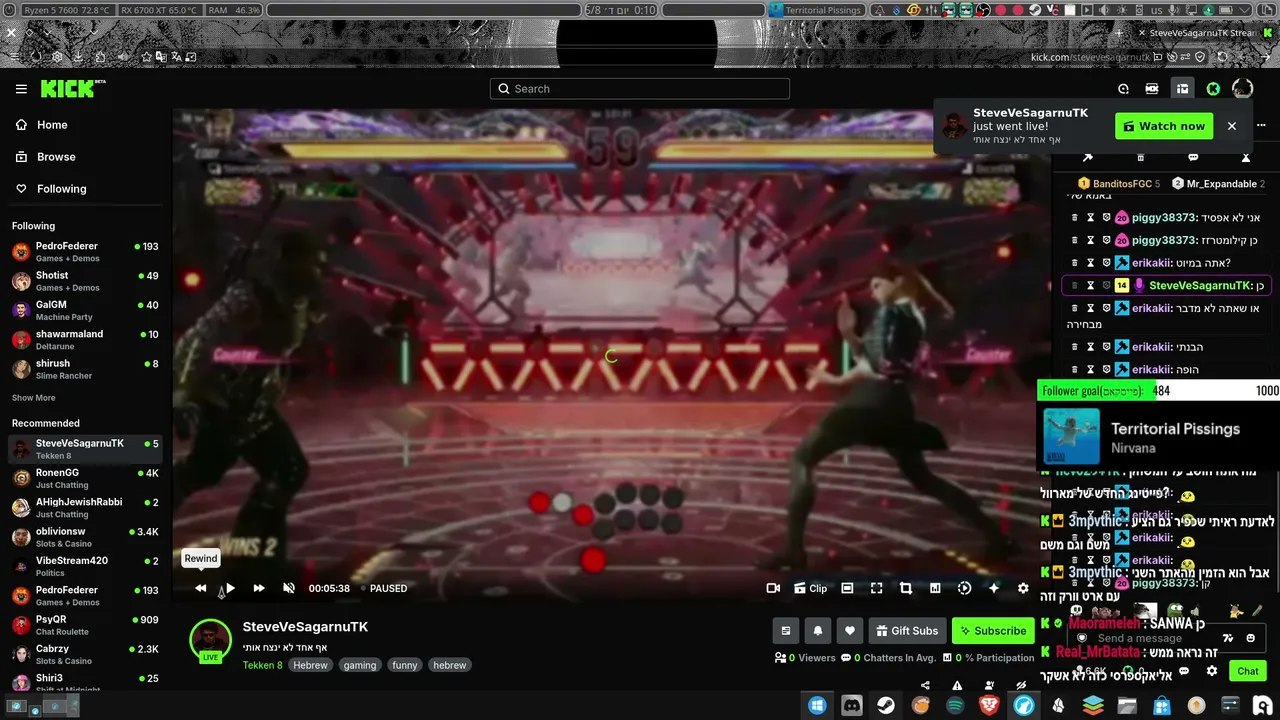The height and width of the screenshot is (720, 1280).
Task: Open RonenGG recommended channel
Action: 86,478
